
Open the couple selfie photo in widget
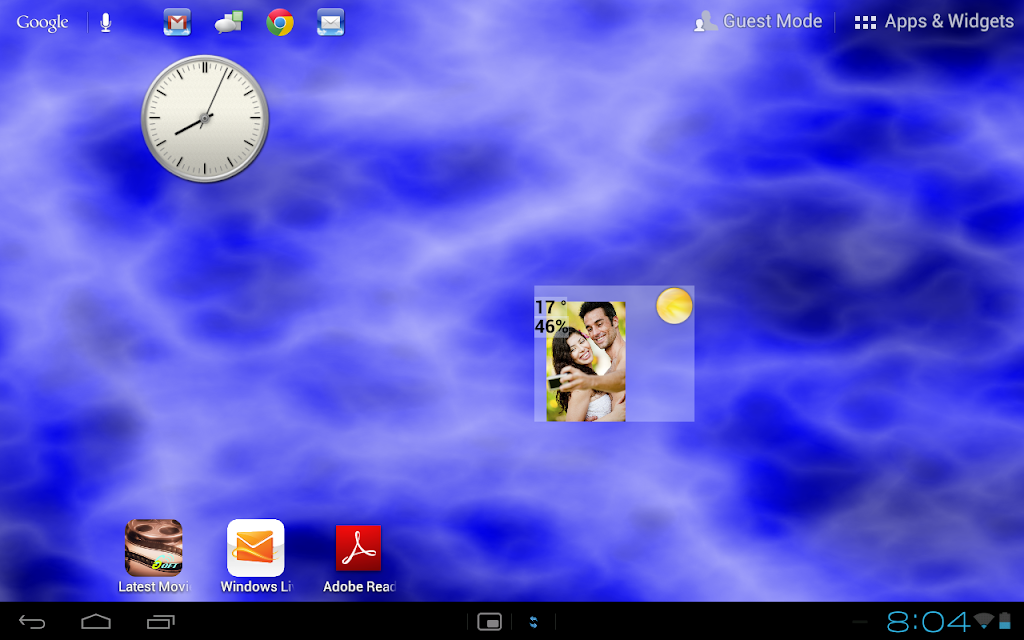click(x=586, y=361)
